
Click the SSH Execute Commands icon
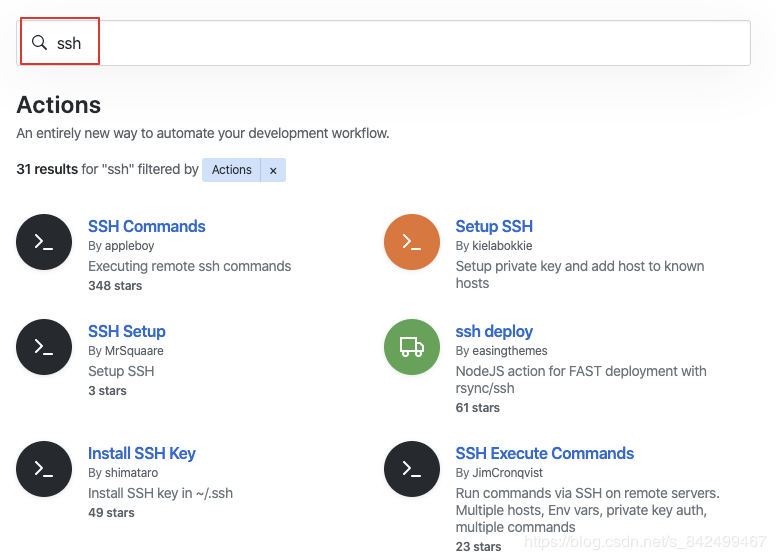pyautogui.click(x=412, y=469)
